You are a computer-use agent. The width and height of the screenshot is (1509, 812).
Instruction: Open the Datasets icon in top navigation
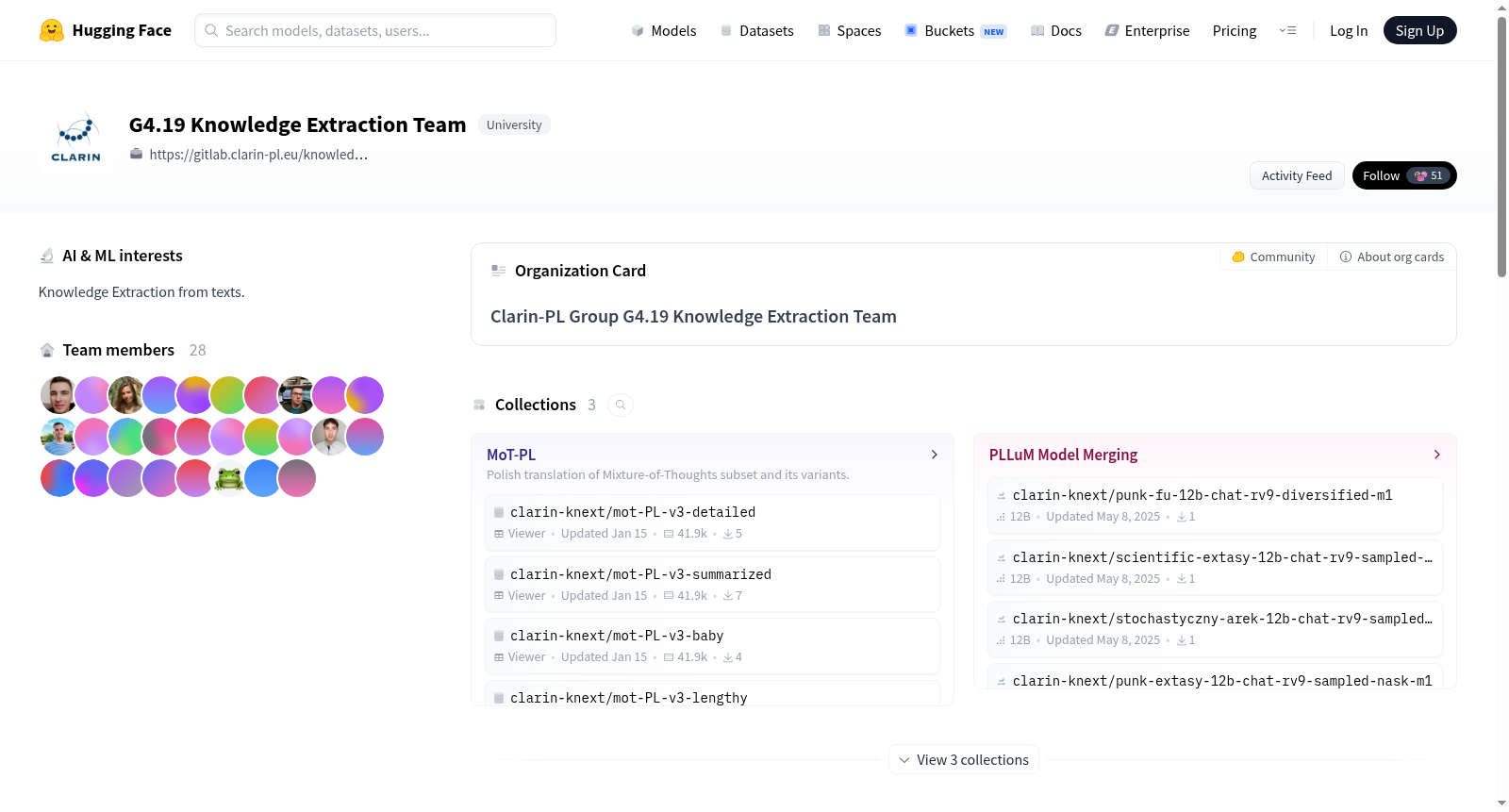726,31
